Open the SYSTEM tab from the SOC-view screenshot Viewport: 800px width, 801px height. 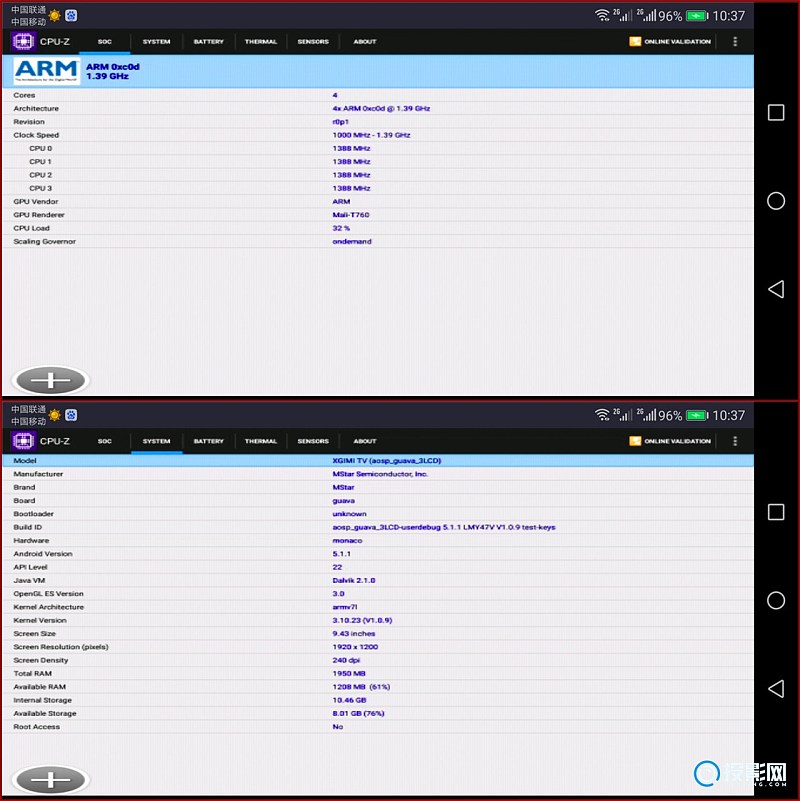click(x=156, y=41)
